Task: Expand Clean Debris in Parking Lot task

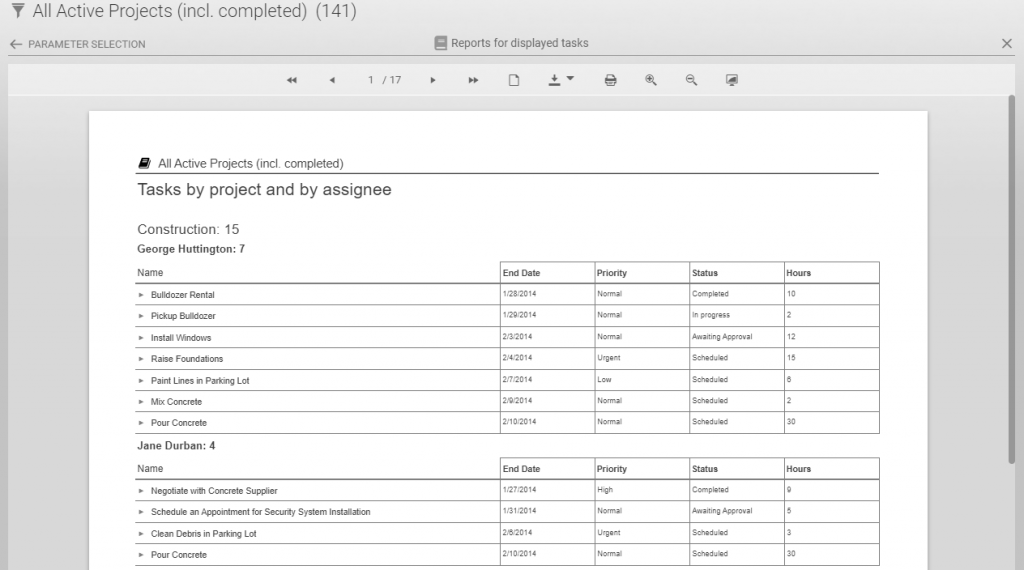Action: (x=140, y=534)
